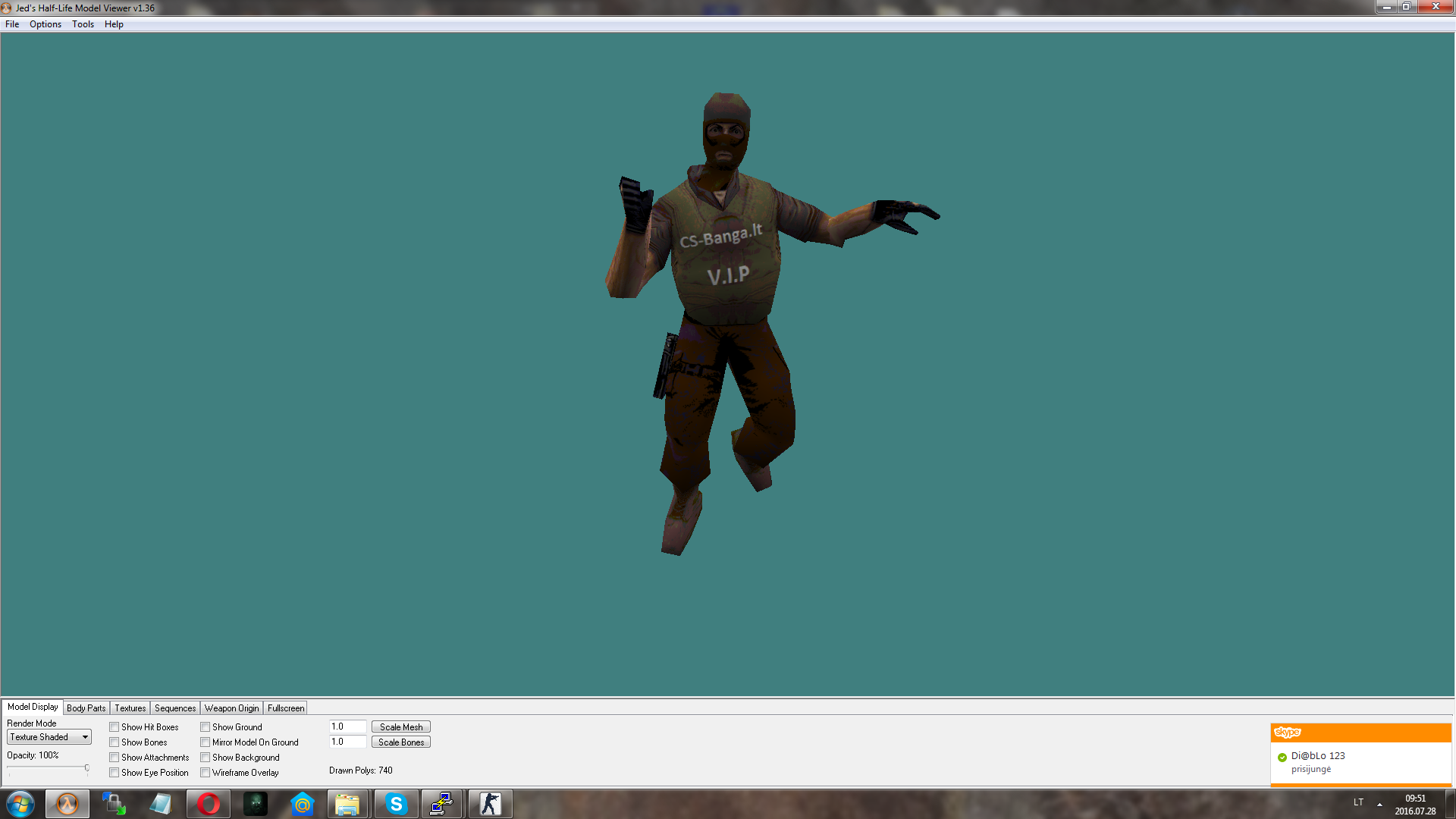Open the Render Mode dropdown
The image size is (1456, 819).
49,737
